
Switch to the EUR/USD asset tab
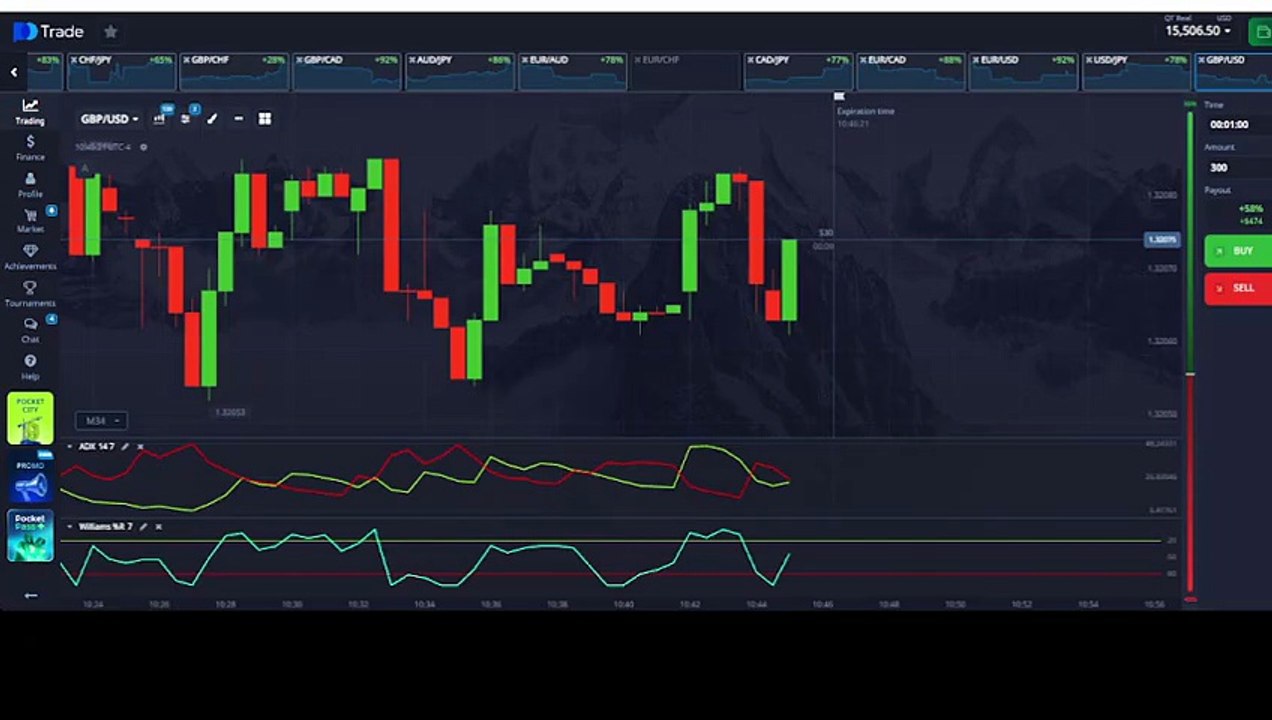[1025, 71]
